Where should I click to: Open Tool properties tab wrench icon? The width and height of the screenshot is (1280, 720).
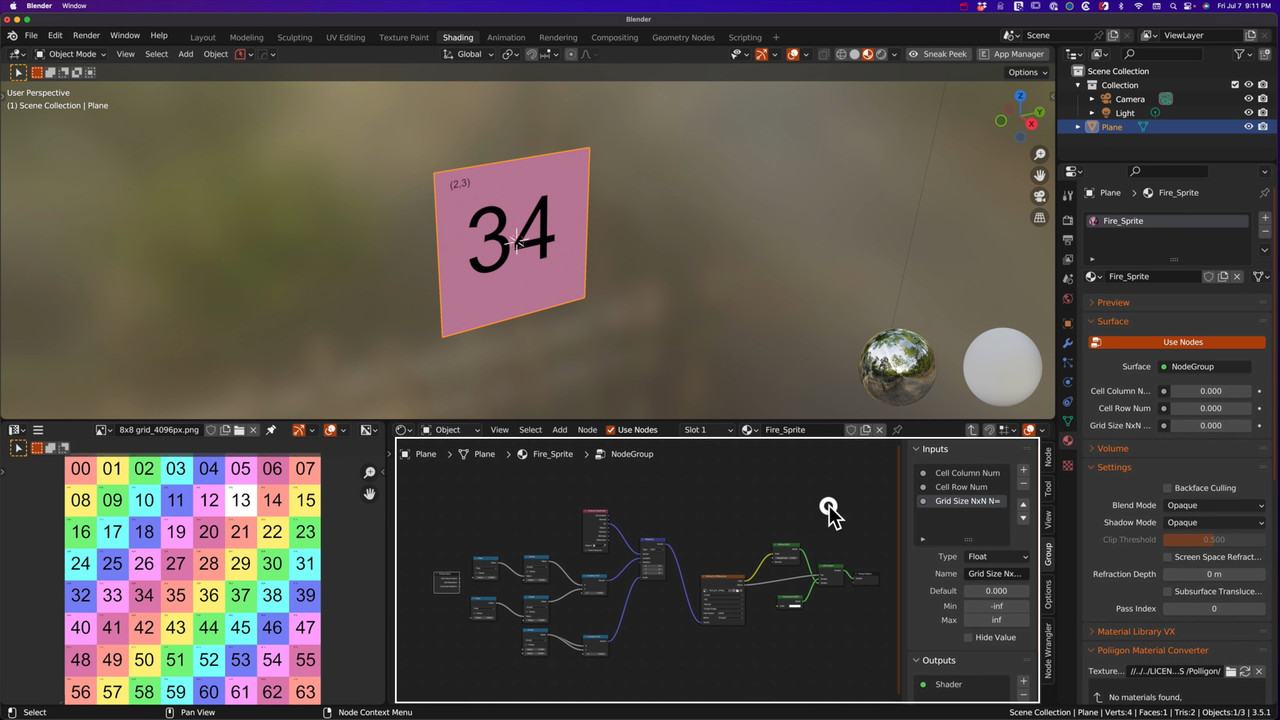[1068, 196]
